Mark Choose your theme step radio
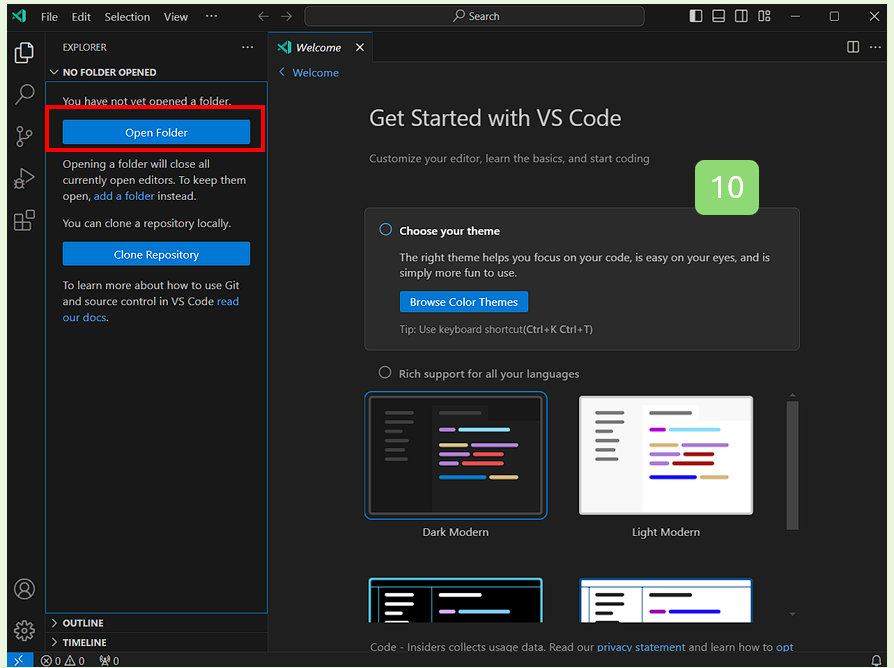The image size is (894, 668). 385,229
